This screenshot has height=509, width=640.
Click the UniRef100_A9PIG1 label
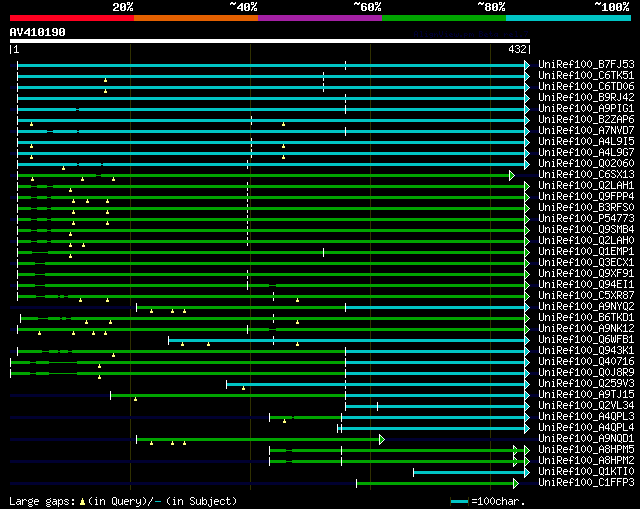pyautogui.click(x=586, y=109)
